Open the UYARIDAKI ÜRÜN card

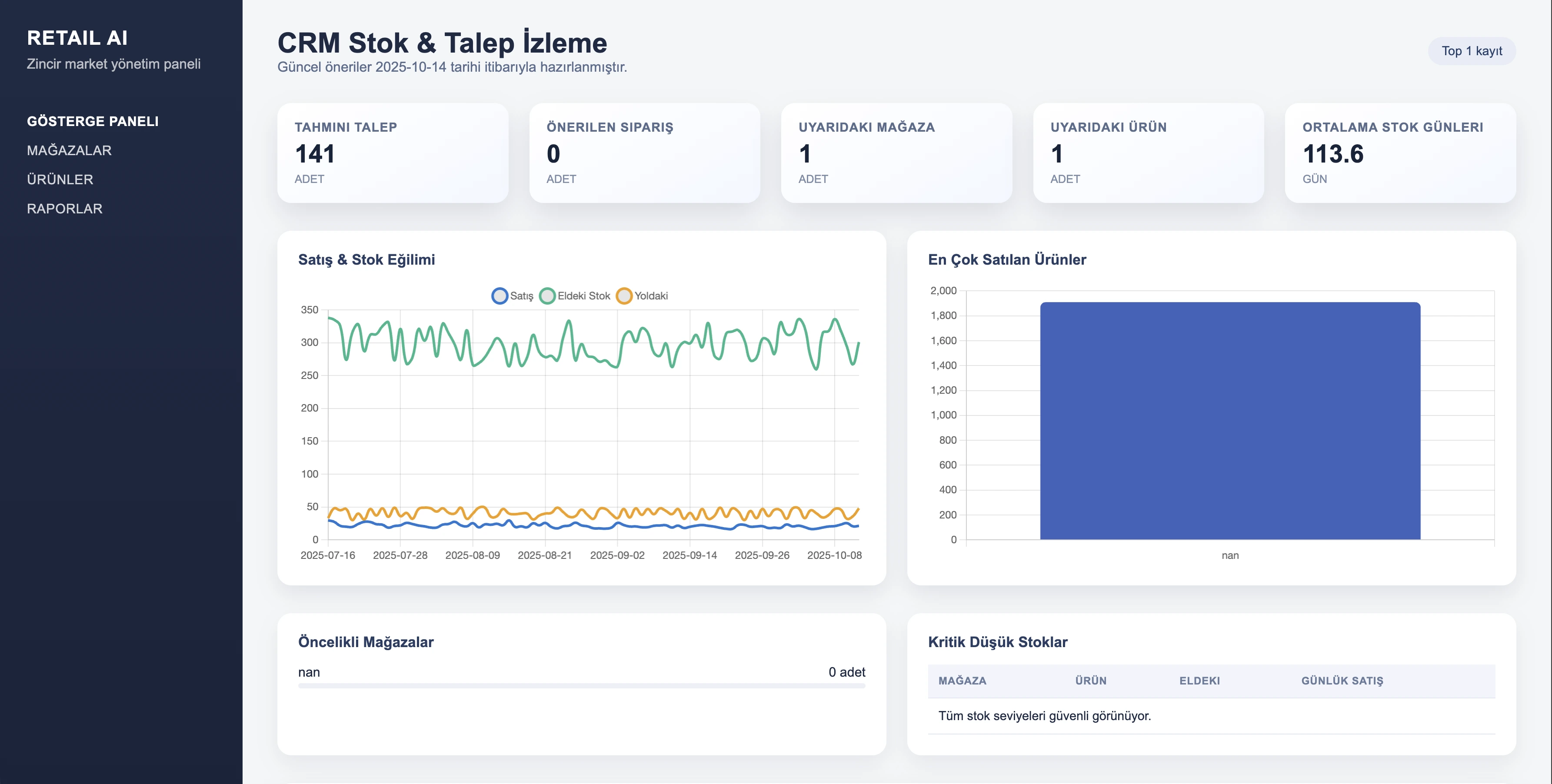coord(1148,153)
